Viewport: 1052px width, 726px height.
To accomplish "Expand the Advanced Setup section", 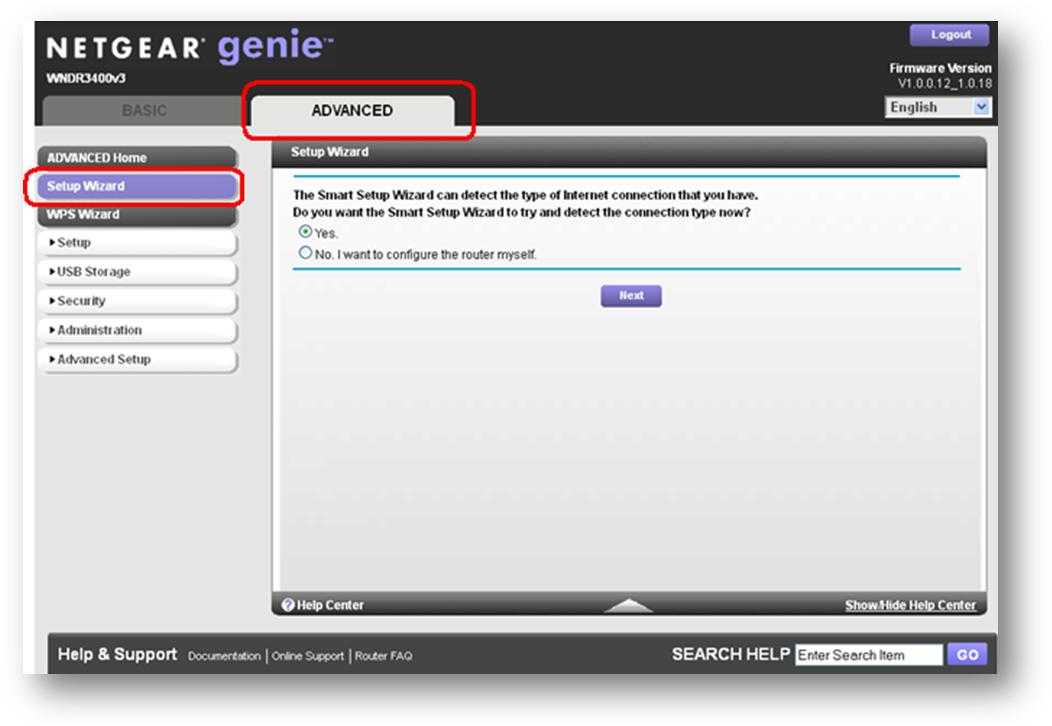I will click(x=137, y=359).
